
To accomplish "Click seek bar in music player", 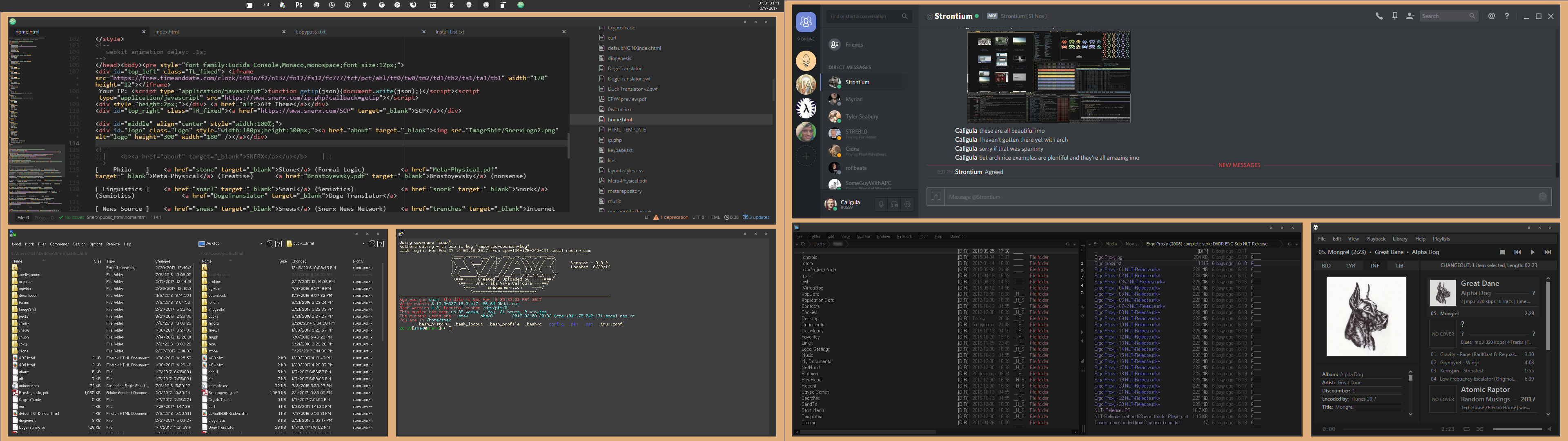I will click(1387, 430).
